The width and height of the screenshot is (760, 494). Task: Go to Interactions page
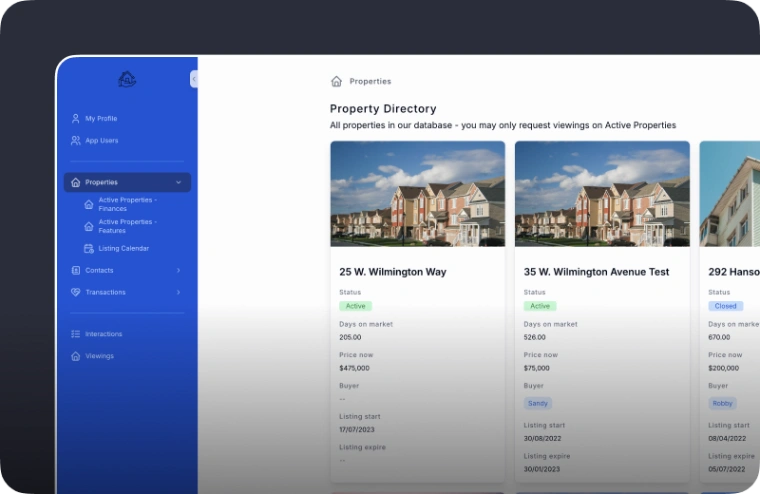[x=104, y=334]
